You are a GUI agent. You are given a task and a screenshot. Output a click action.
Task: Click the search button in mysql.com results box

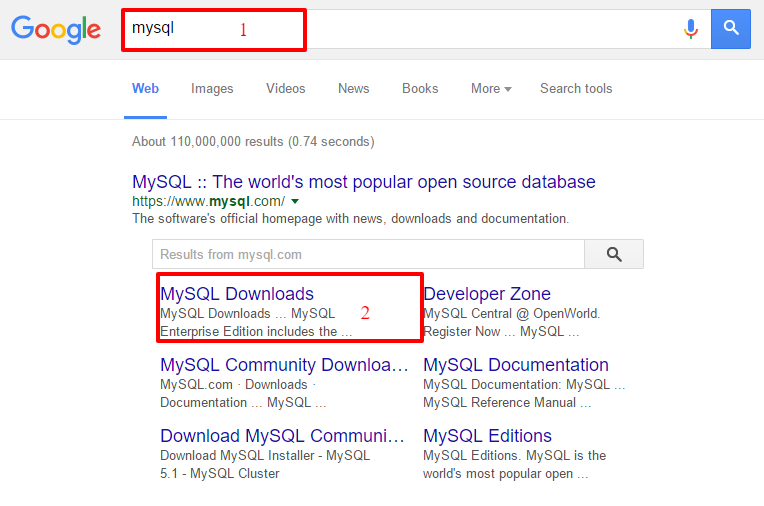[x=614, y=254]
